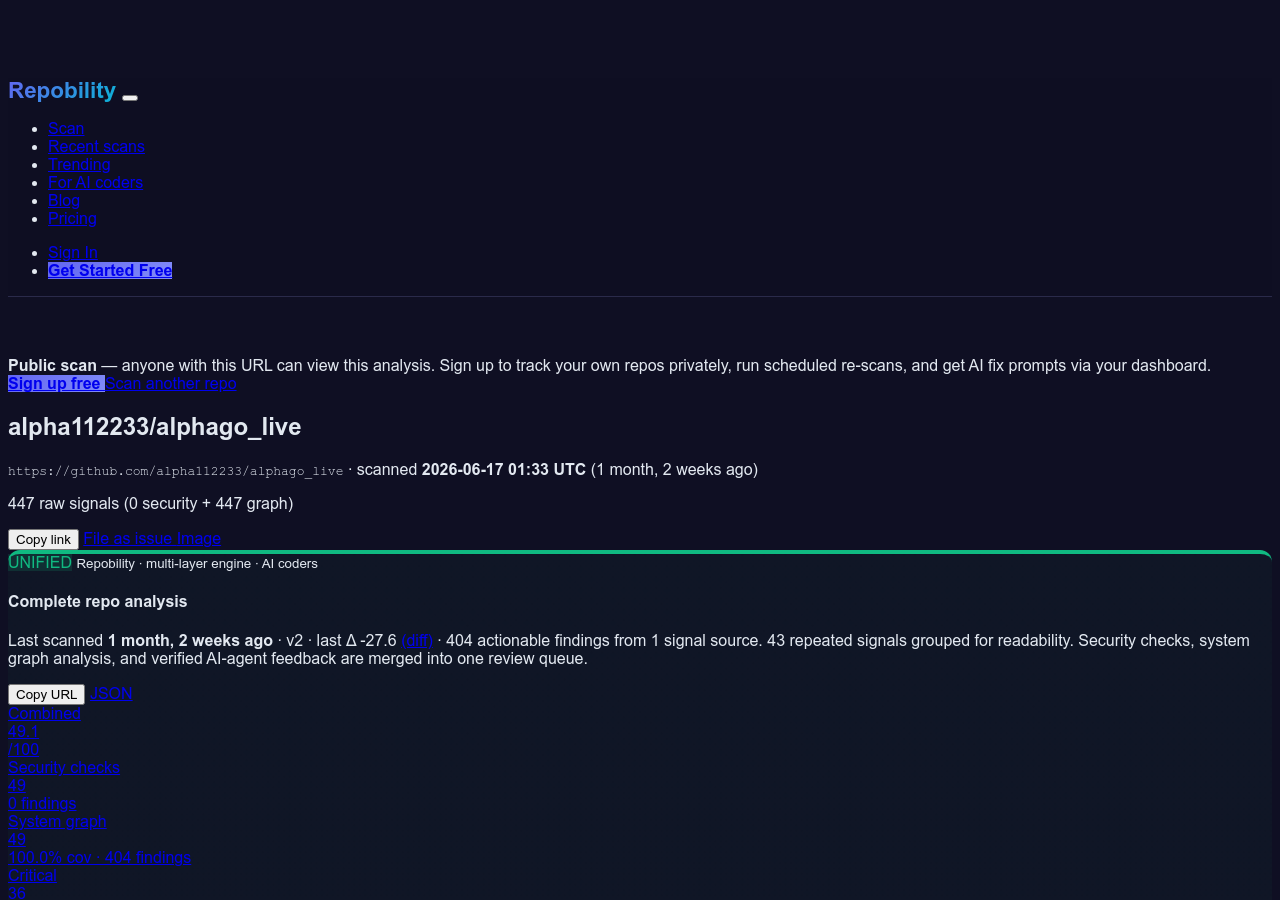Open the Scan nav link
1280x900 pixels.
[x=66, y=128]
